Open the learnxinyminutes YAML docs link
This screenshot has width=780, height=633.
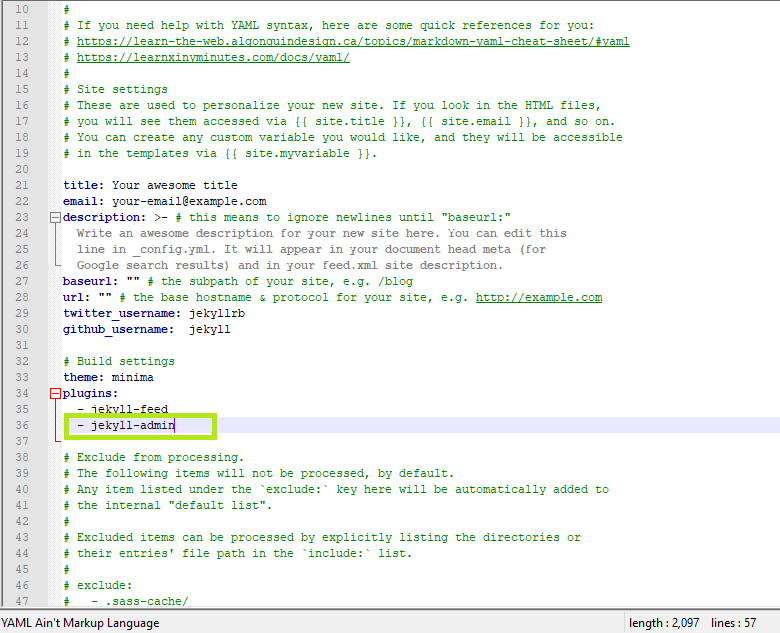pyautogui.click(x=213, y=57)
